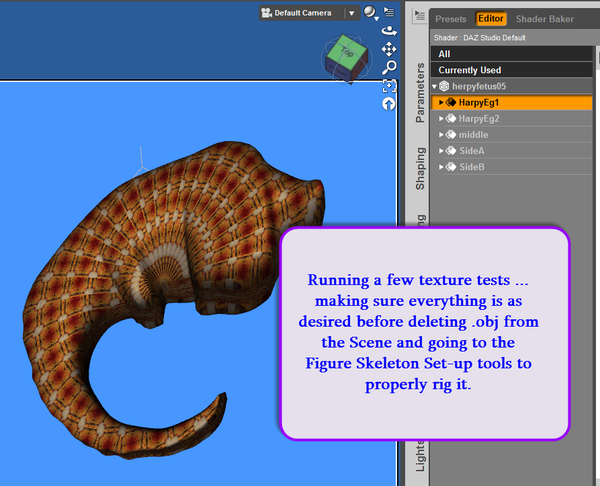Viewport: 600px width, 486px height.
Task: Expand the middle surface
Action: 441,135
